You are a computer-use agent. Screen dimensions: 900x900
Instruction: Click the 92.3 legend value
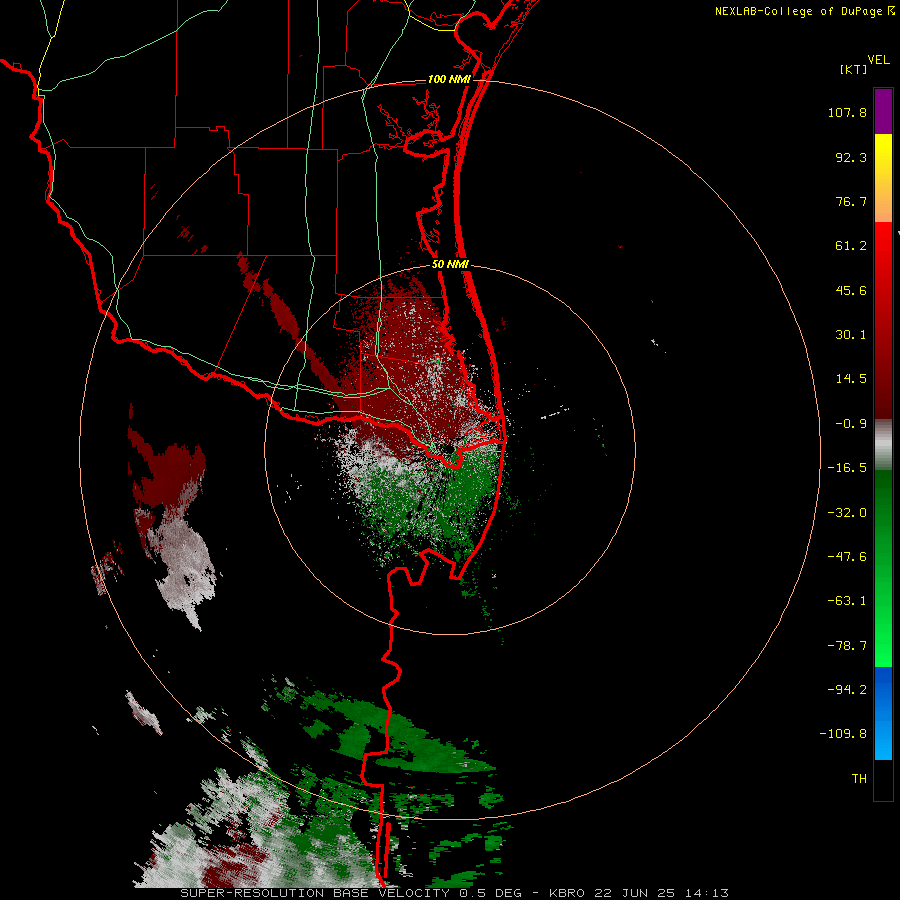pyautogui.click(x=851, y=157)
